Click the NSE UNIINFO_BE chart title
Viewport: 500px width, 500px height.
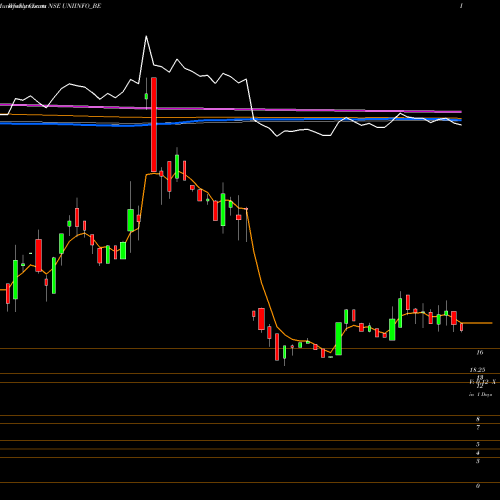coord(74,6)
